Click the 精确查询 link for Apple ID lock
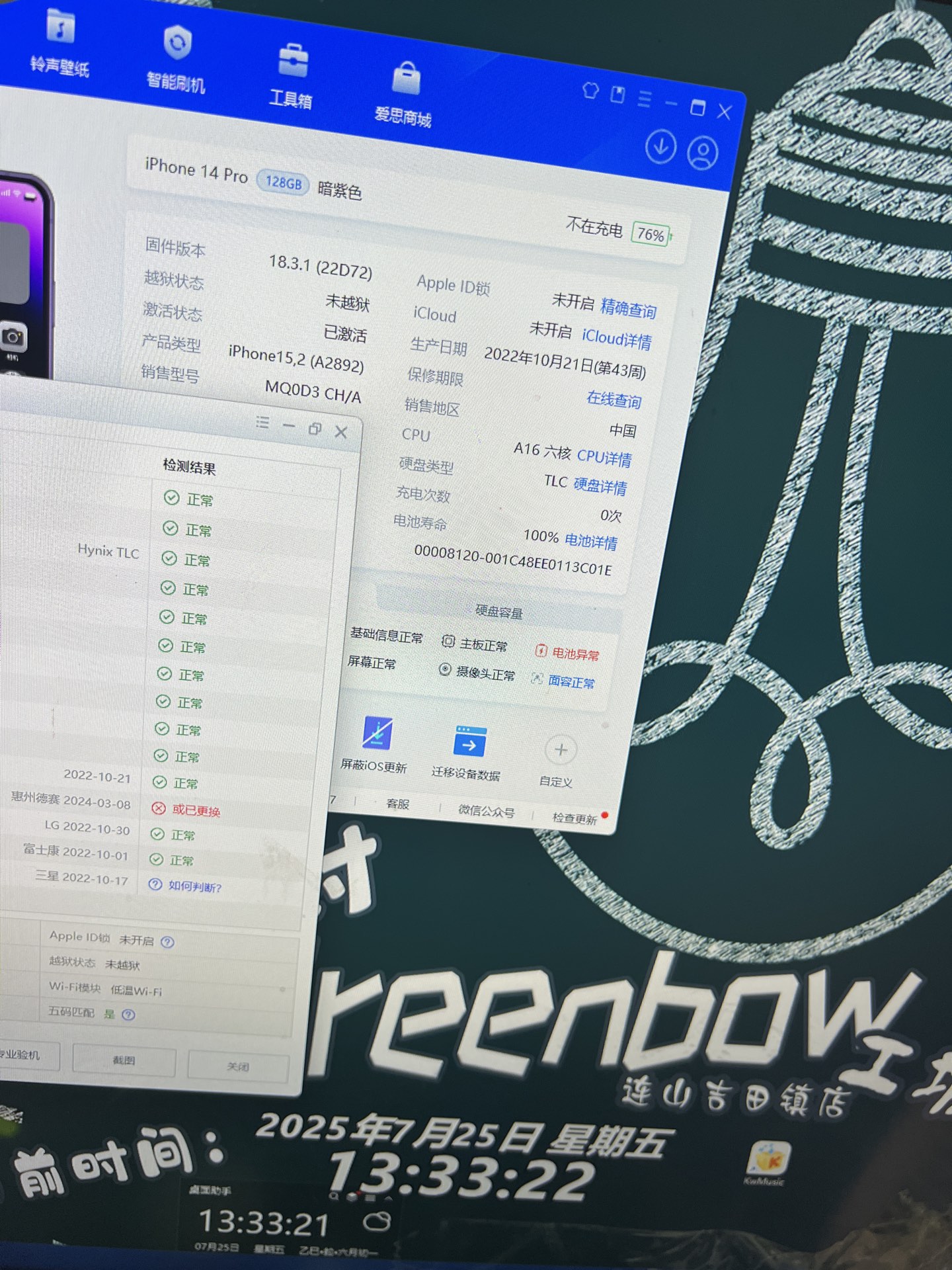 [x=629, y=308]
